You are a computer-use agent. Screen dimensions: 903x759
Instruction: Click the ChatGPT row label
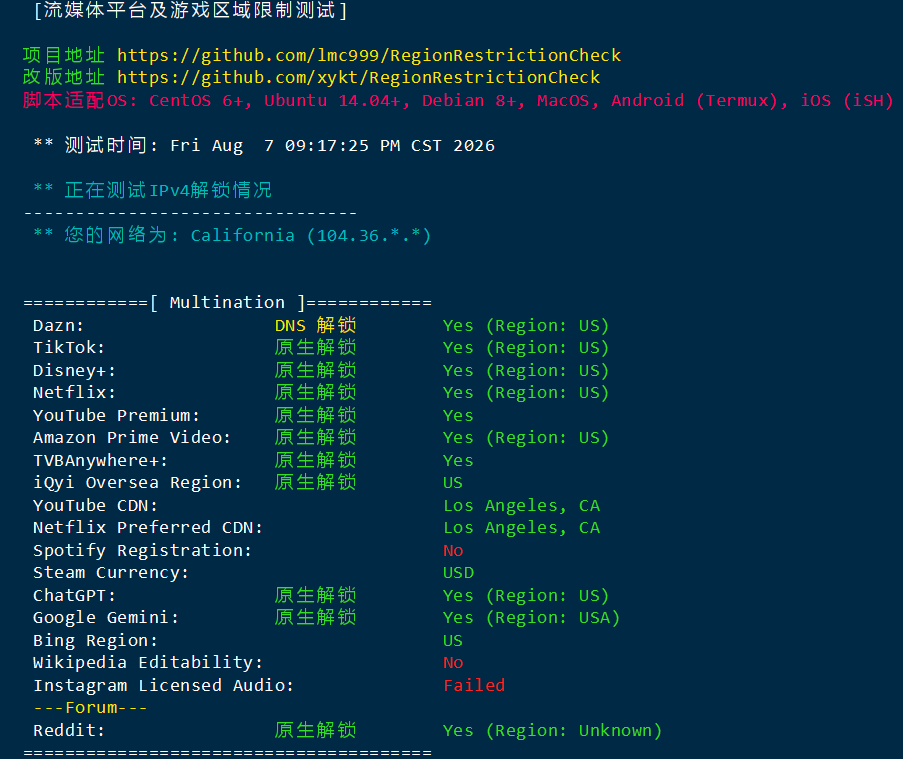click(74, 595)
